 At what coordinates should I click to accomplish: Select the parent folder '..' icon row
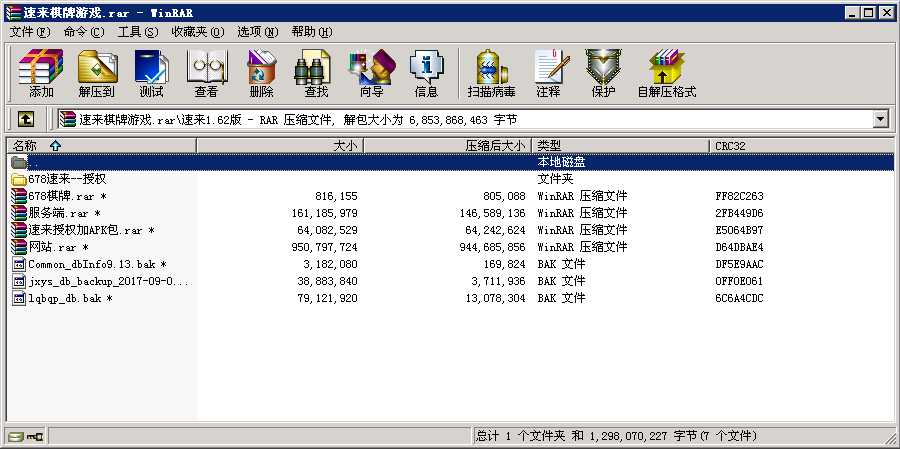449,162
